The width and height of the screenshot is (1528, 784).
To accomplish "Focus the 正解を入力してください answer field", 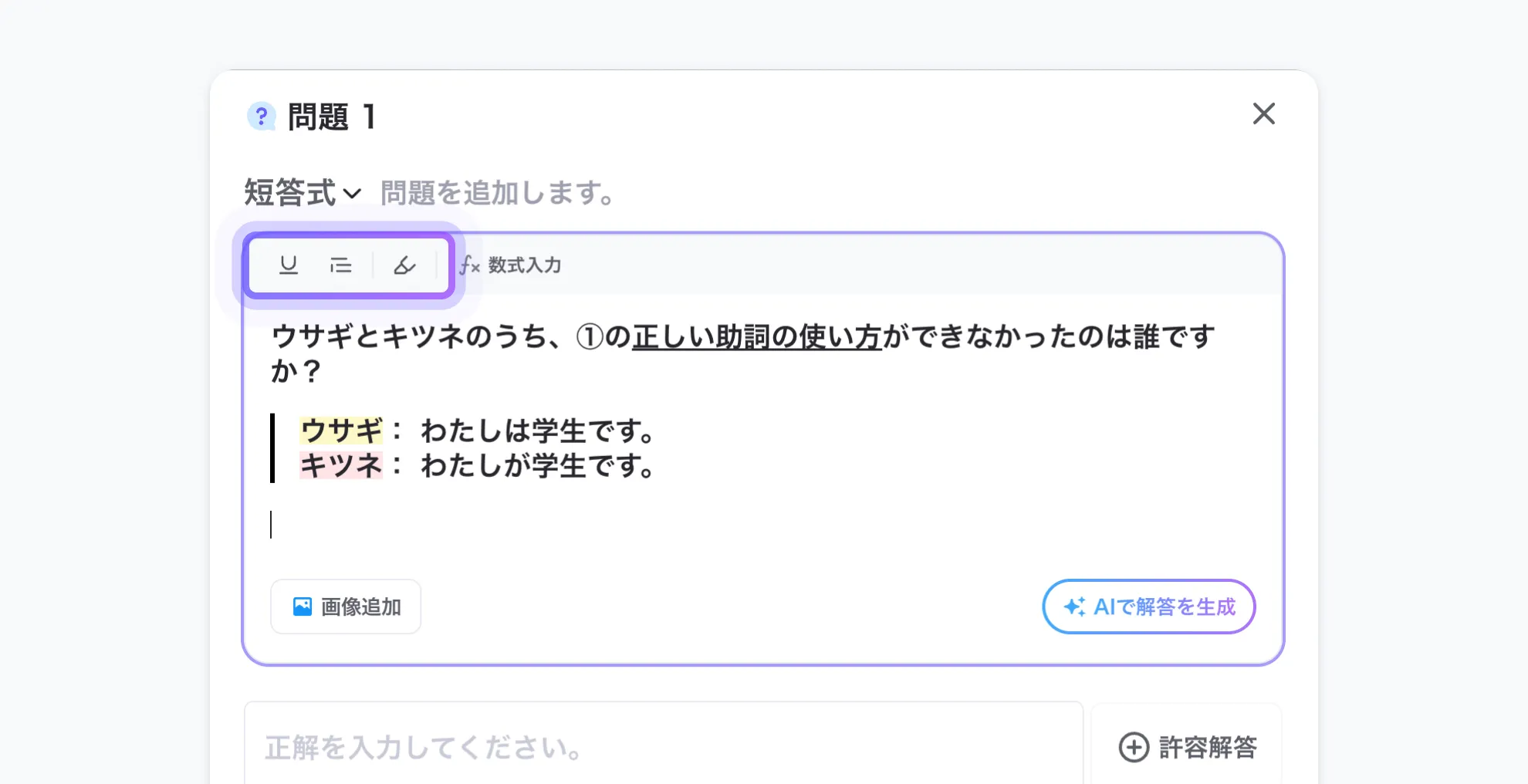I will point(664,747).
